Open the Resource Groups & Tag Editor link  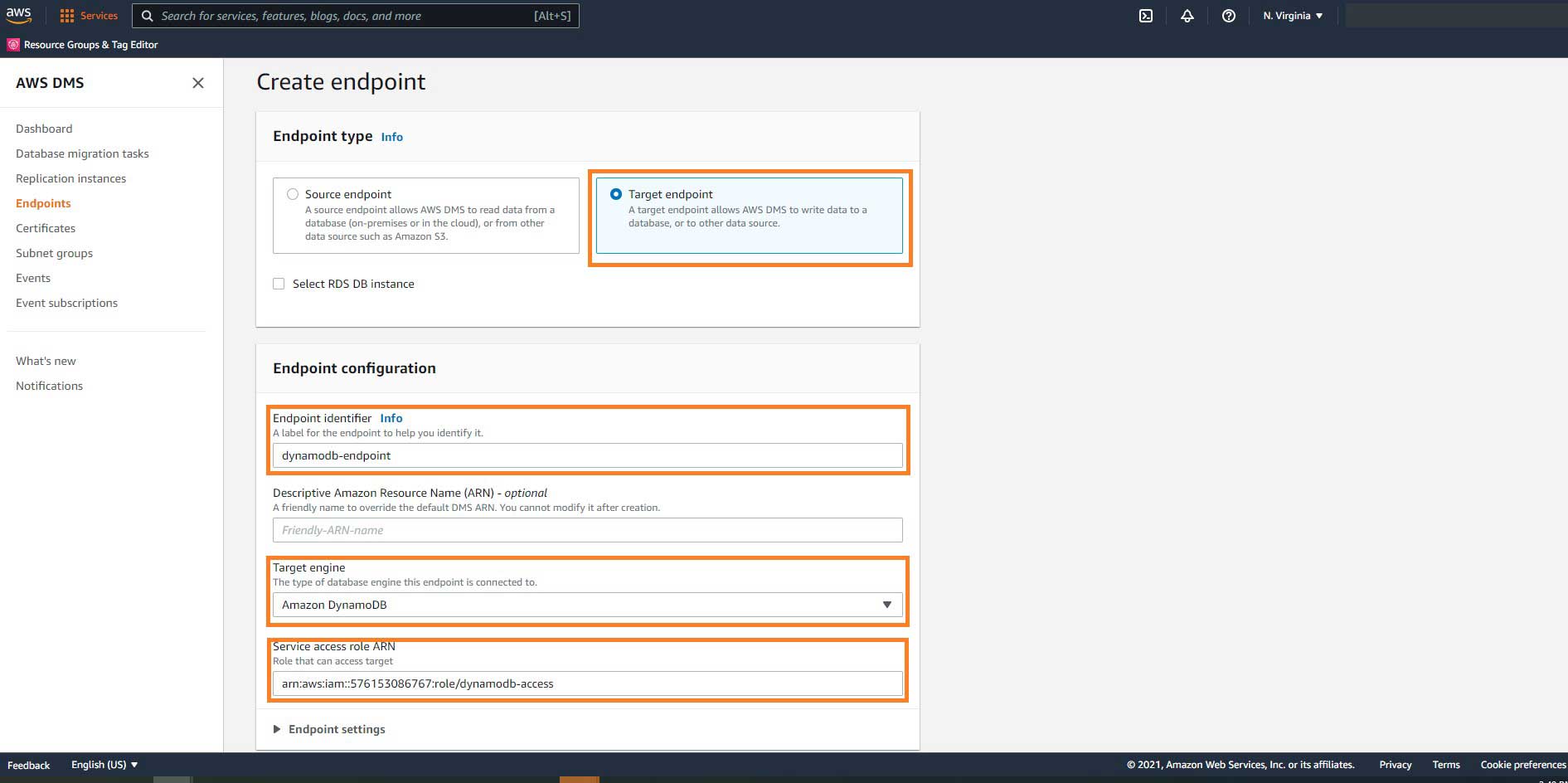[90, 45]
